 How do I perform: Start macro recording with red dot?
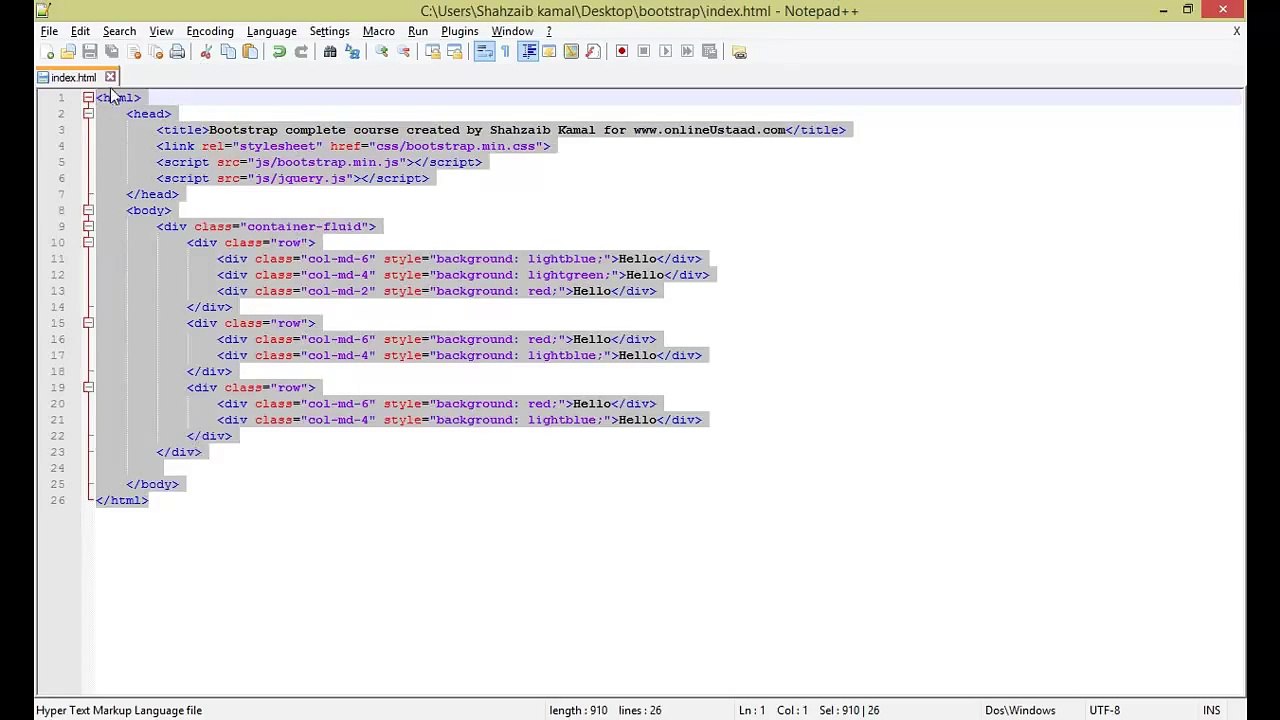[622, 52]
